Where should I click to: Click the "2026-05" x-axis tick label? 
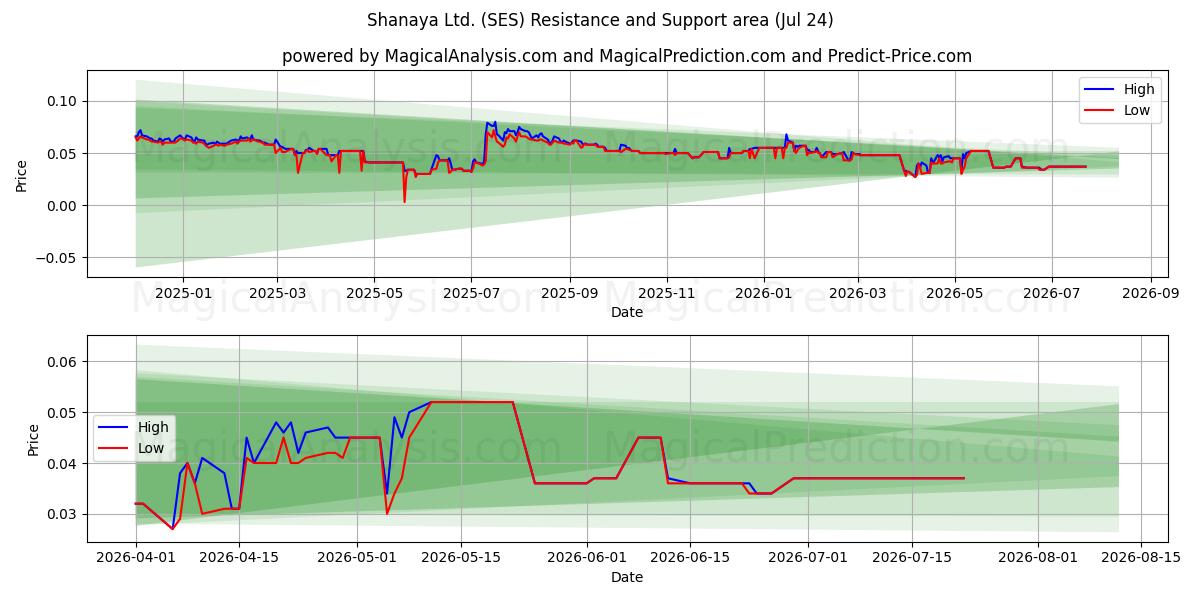[x=955, y=294]
